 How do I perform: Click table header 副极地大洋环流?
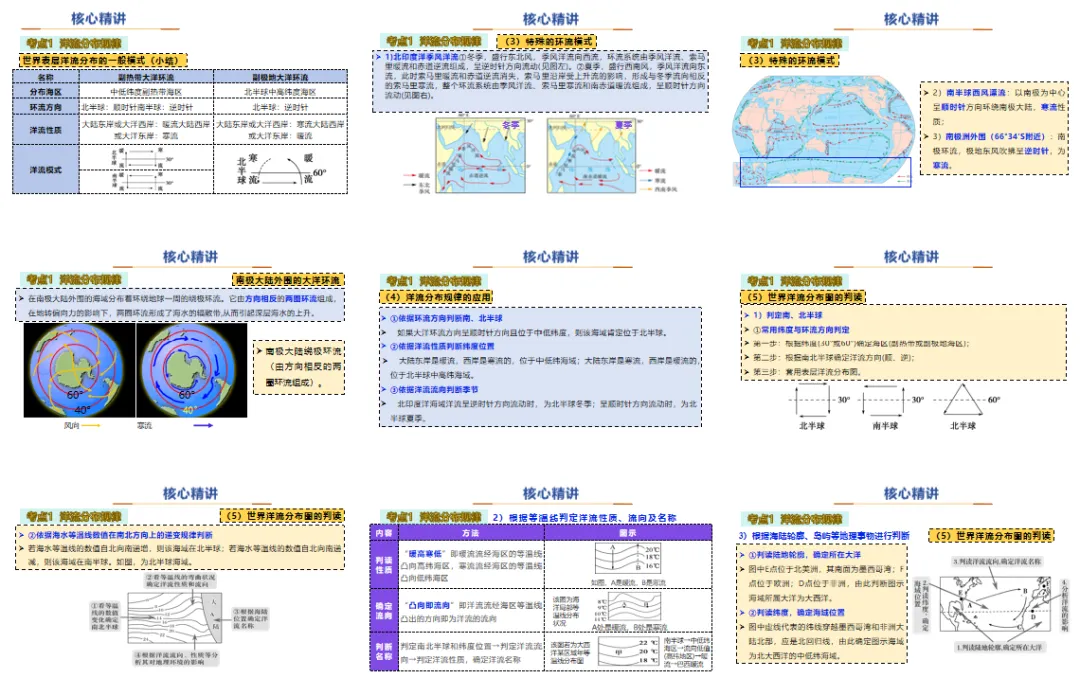click(280, 77)
